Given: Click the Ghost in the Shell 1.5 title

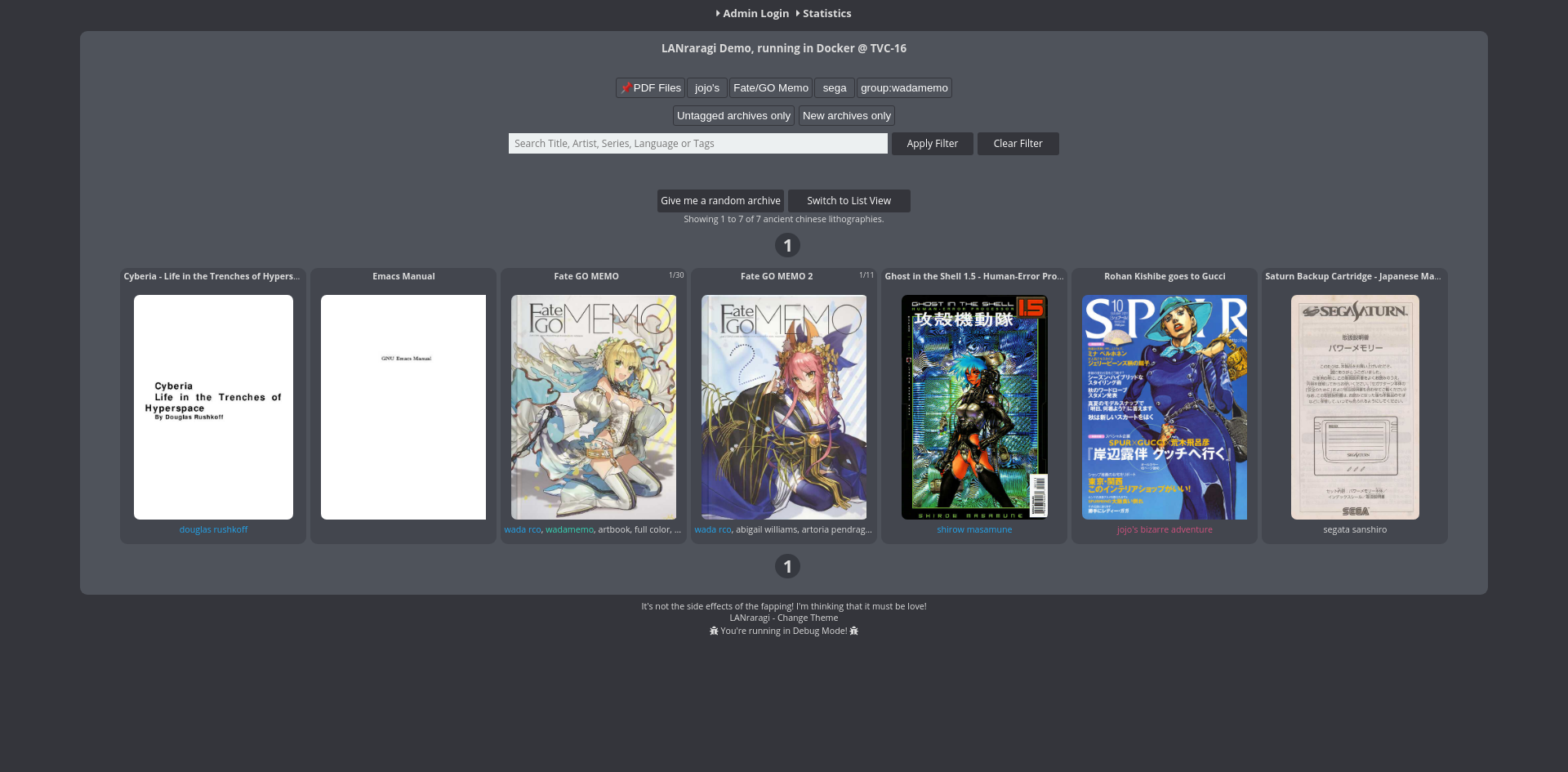Looking at the screenshot, I should click(973, 276).
